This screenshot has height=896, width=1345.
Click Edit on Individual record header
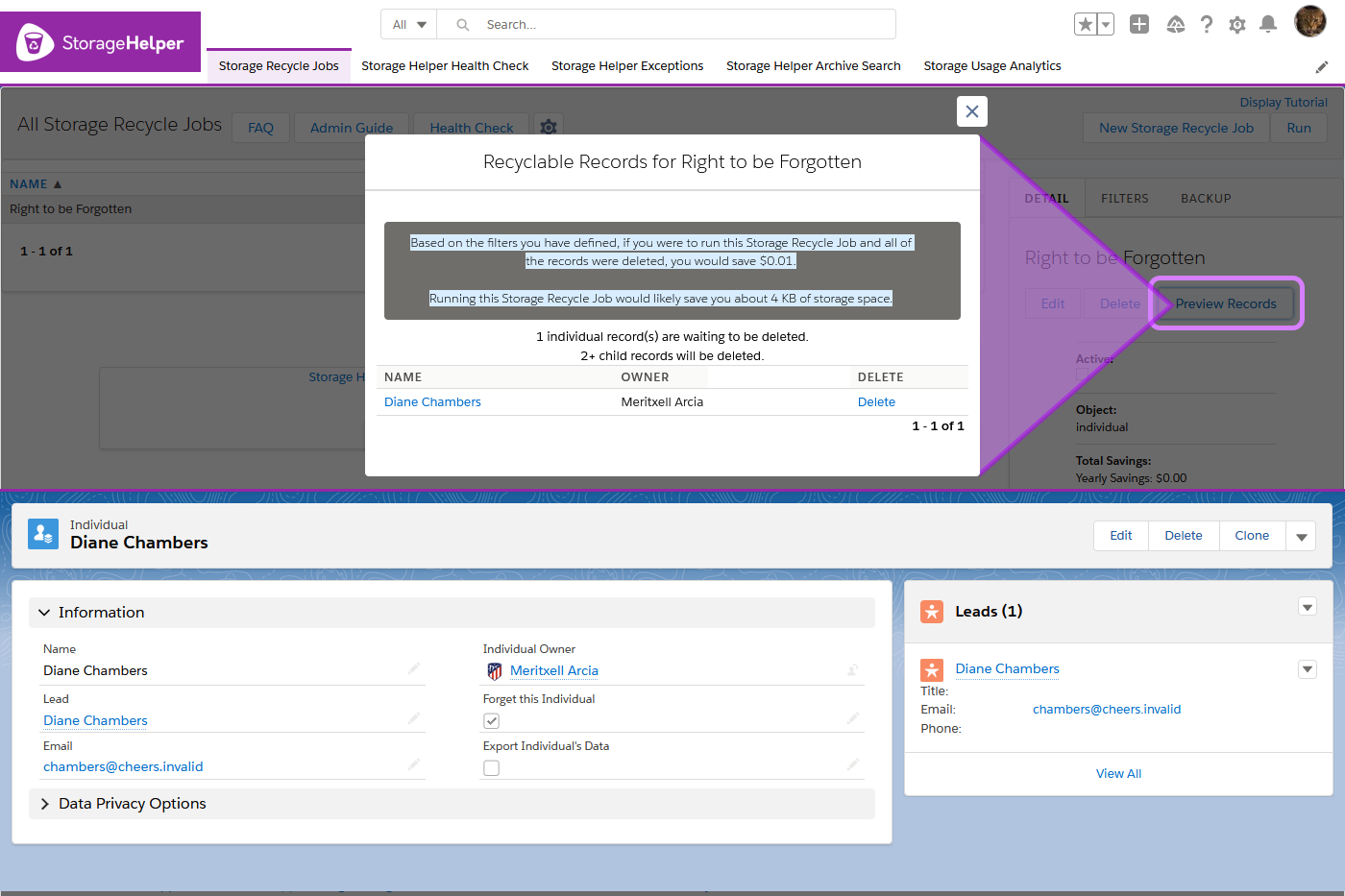click(1121, 536)
